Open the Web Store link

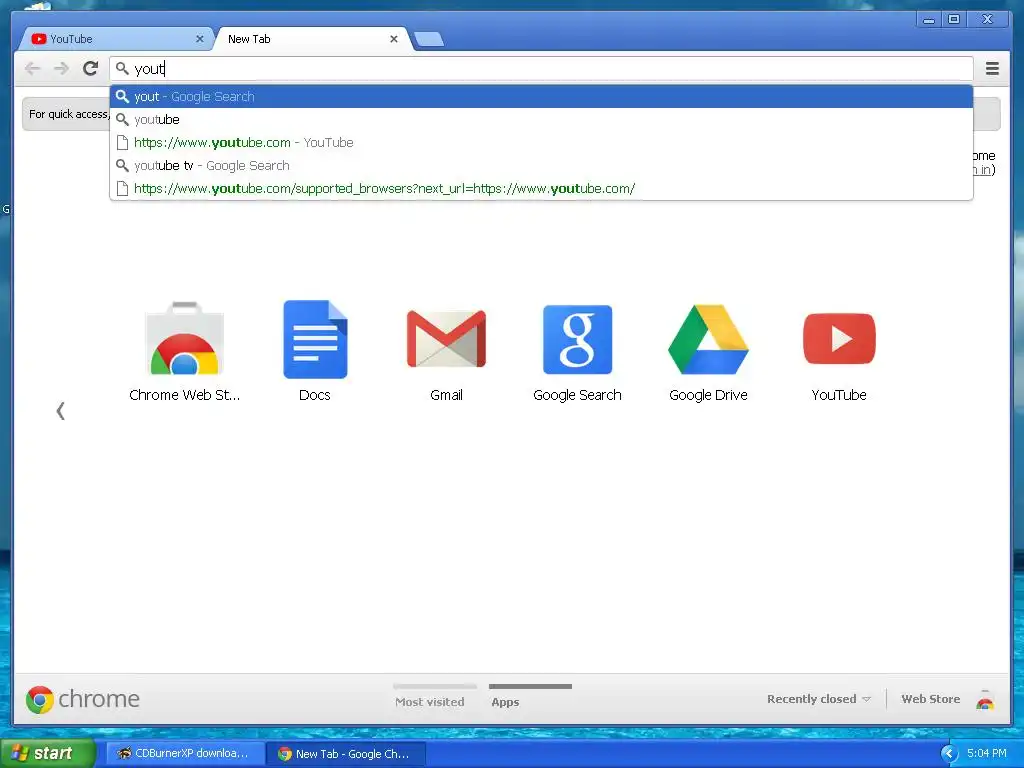click(x=931, y=699)
